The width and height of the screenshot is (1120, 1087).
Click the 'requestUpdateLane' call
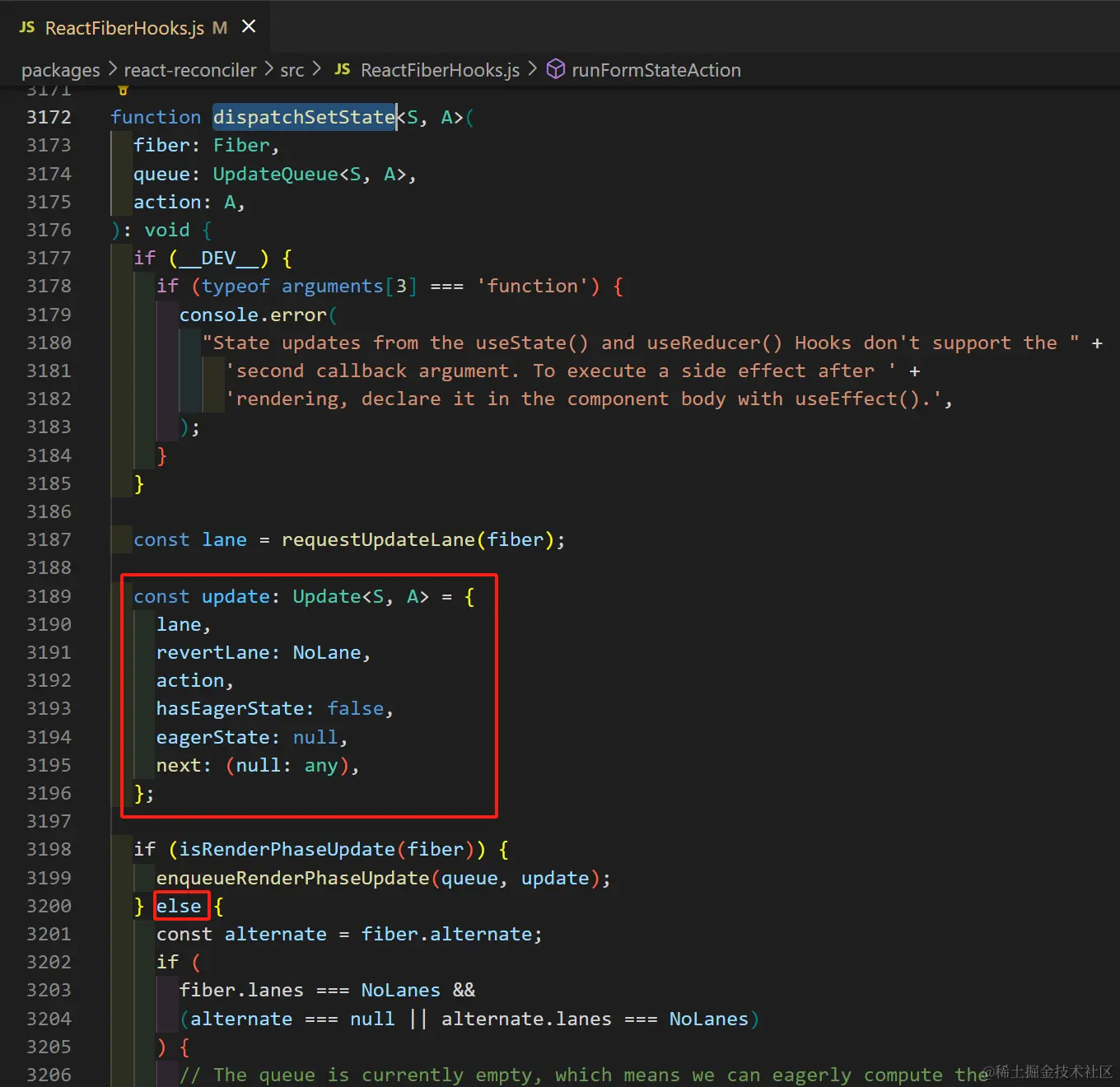[378, 539]
